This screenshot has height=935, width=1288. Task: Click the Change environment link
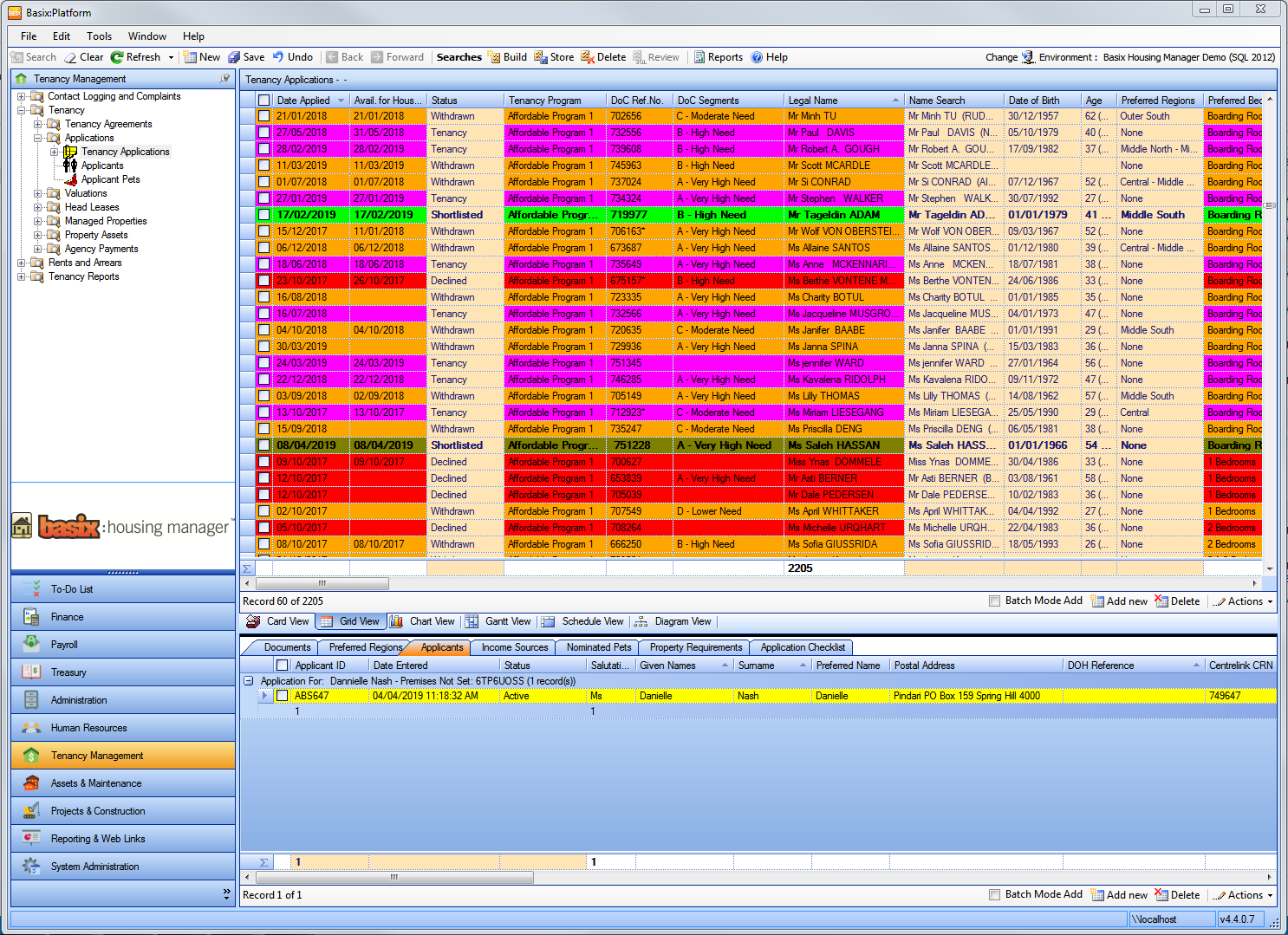pos(1003,57)
